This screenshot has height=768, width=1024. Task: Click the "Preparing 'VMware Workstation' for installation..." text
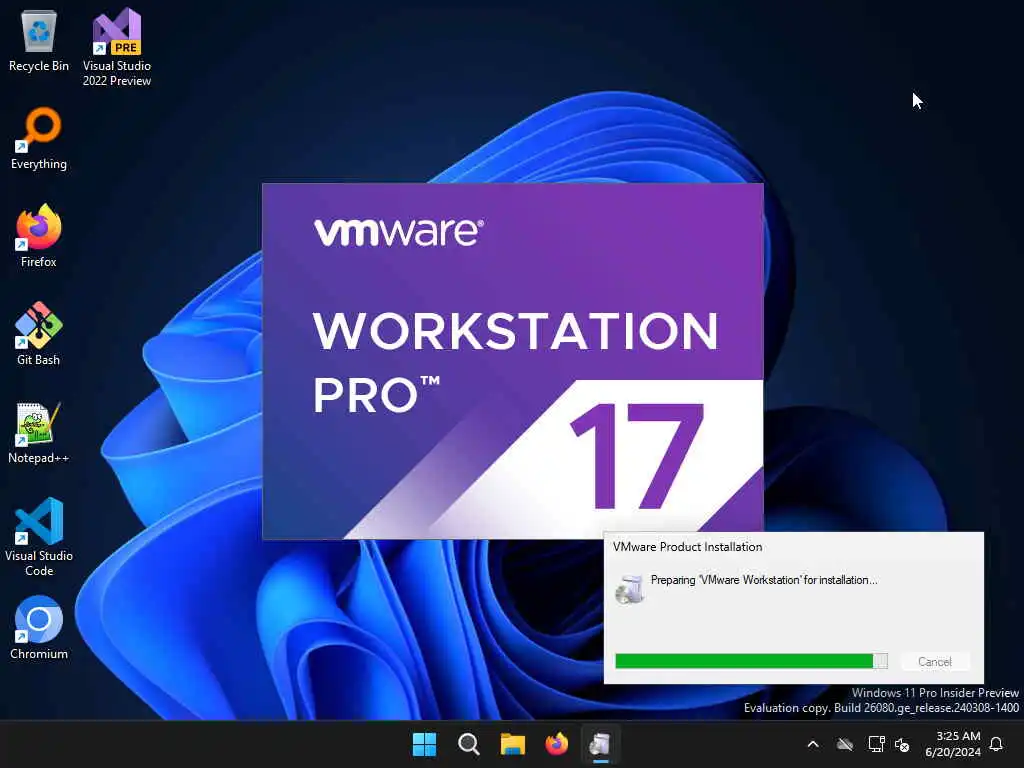click(x=763, y=580)
